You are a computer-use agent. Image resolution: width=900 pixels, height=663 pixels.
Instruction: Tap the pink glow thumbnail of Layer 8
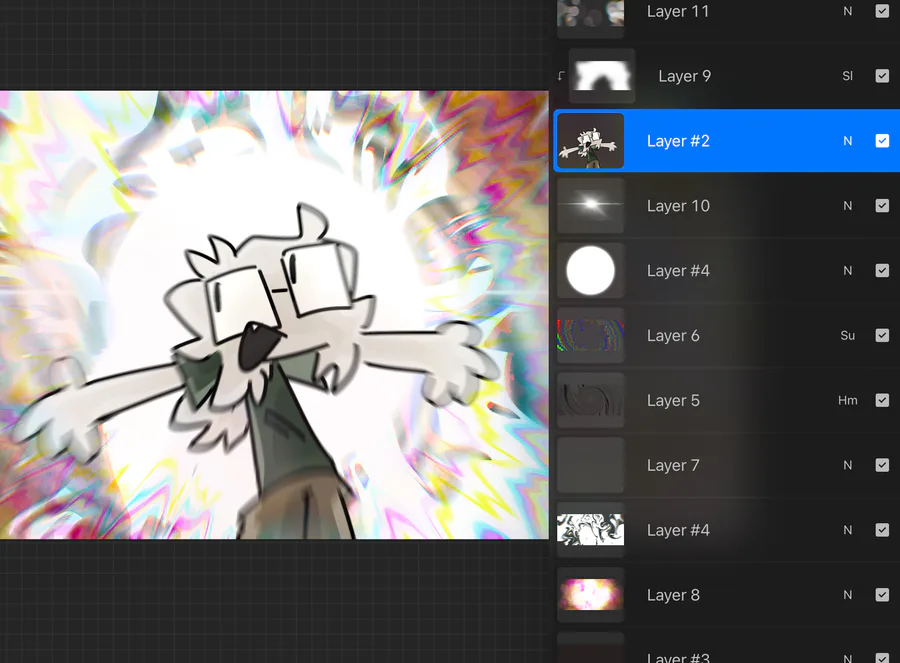pyautogui.click(x=591, y=595)
